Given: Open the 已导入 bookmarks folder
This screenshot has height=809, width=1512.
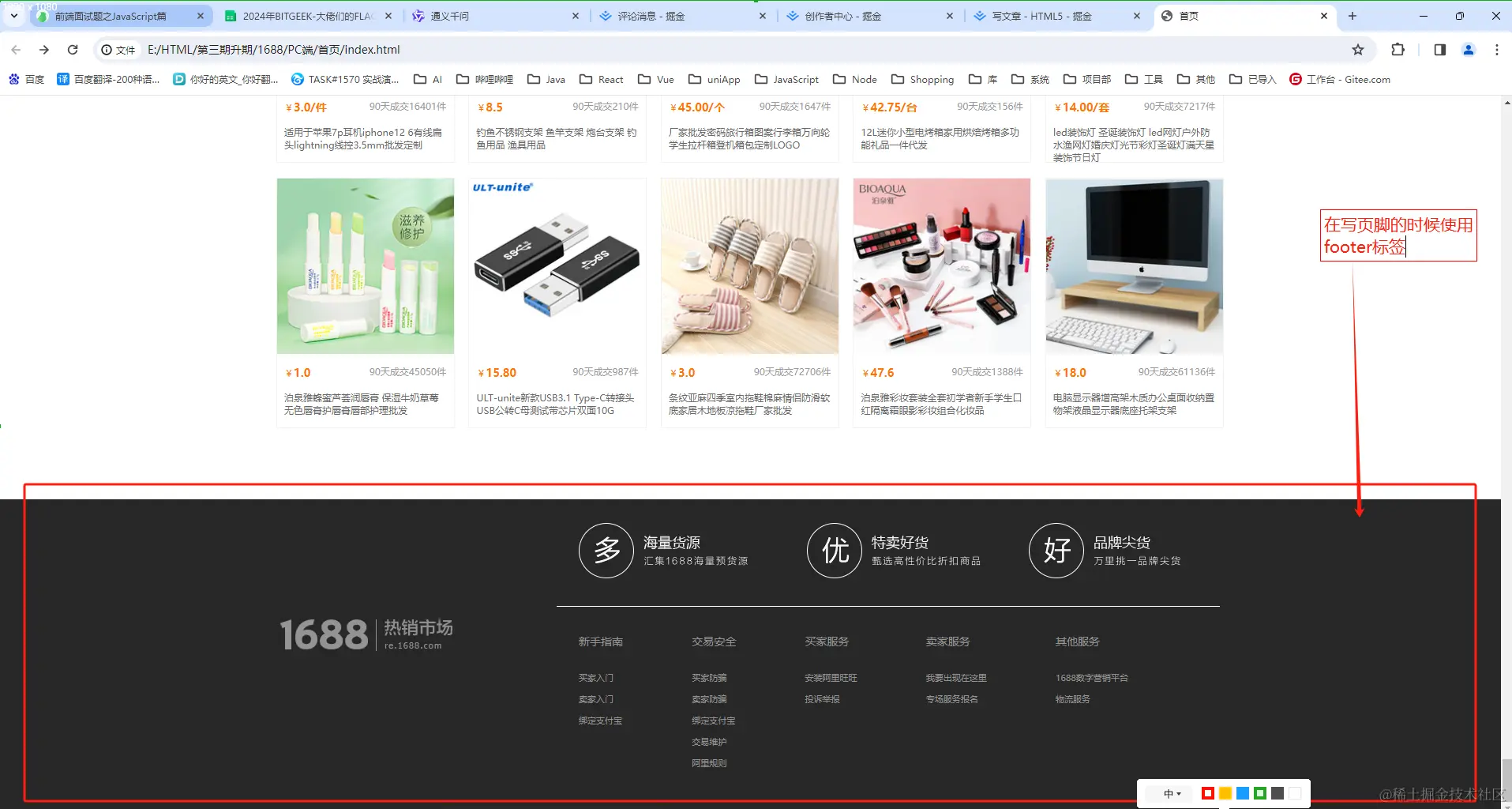Looking at the screenshot, I should [1253, 79].
